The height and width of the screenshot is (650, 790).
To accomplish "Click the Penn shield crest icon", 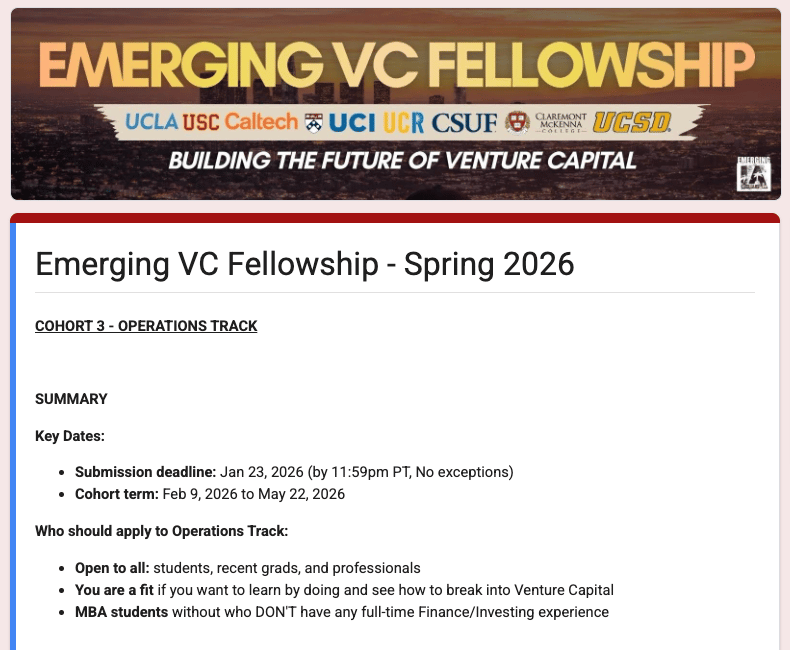I will tap(314, 122).
